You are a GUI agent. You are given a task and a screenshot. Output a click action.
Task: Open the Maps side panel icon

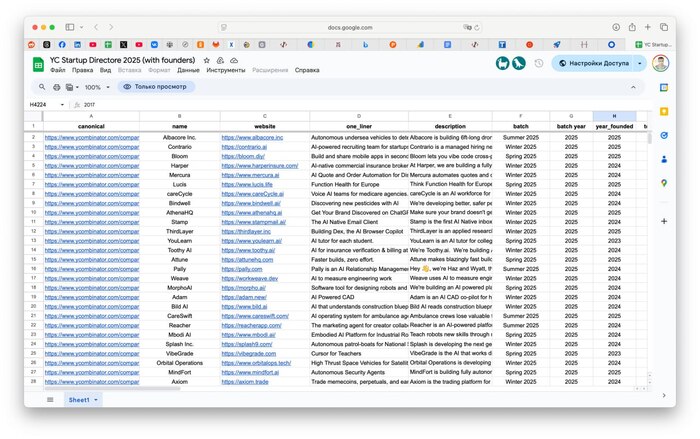coord(664,183)
